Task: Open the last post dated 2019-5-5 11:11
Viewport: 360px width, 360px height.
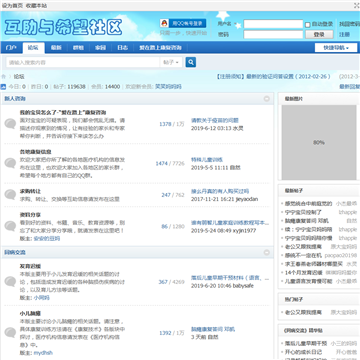Action: coord(207,160)
